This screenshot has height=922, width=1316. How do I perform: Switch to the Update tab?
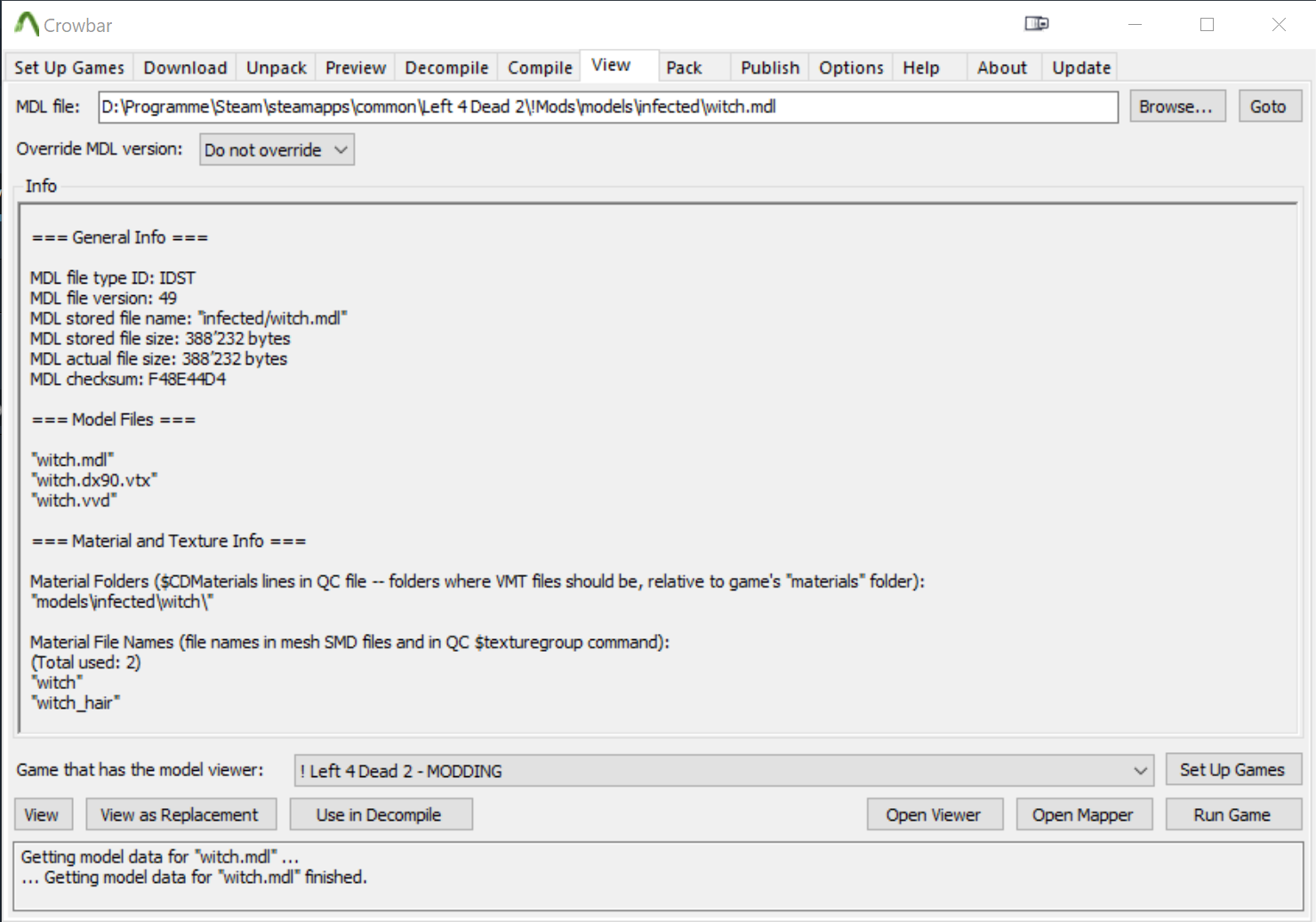[1081, 68]
